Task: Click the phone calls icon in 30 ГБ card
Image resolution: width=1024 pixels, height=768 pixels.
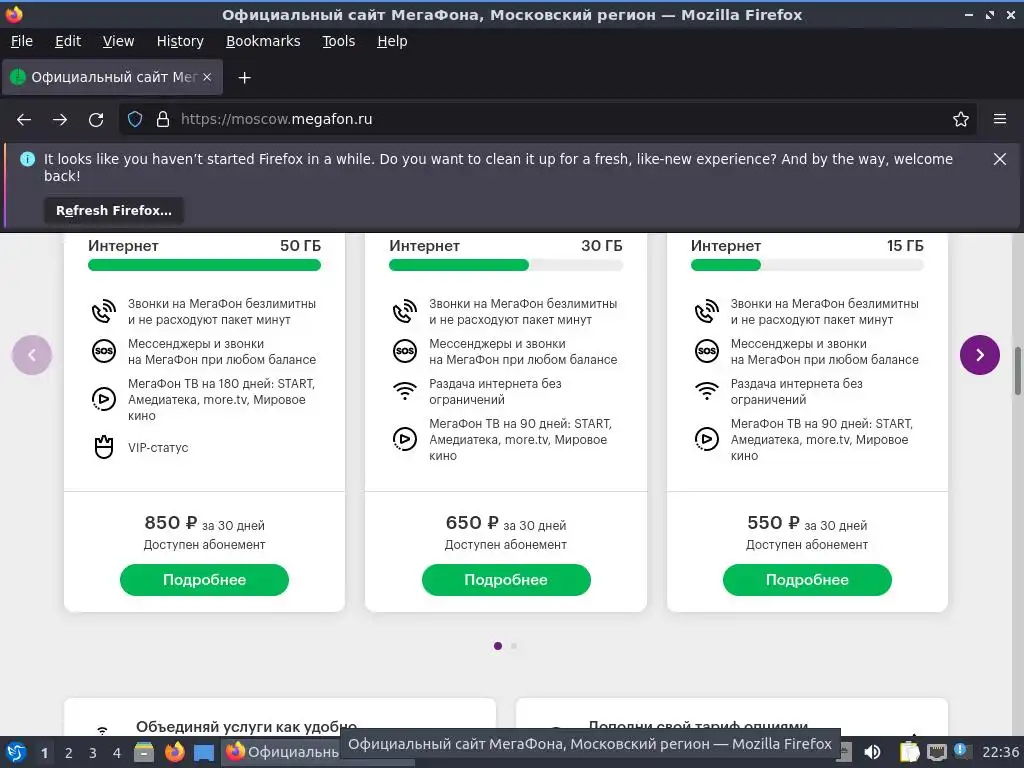Action: tap(405, 312)
